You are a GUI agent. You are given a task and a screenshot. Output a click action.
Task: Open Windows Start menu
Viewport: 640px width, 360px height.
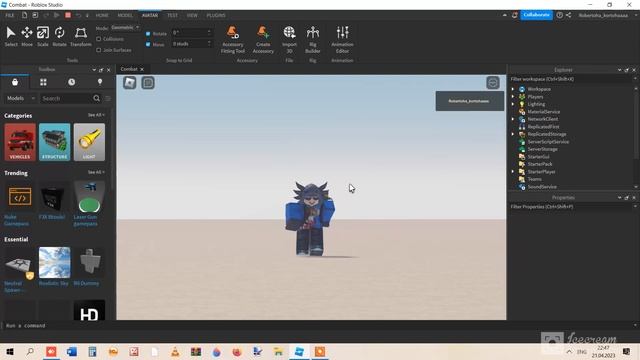click(10, 351)
